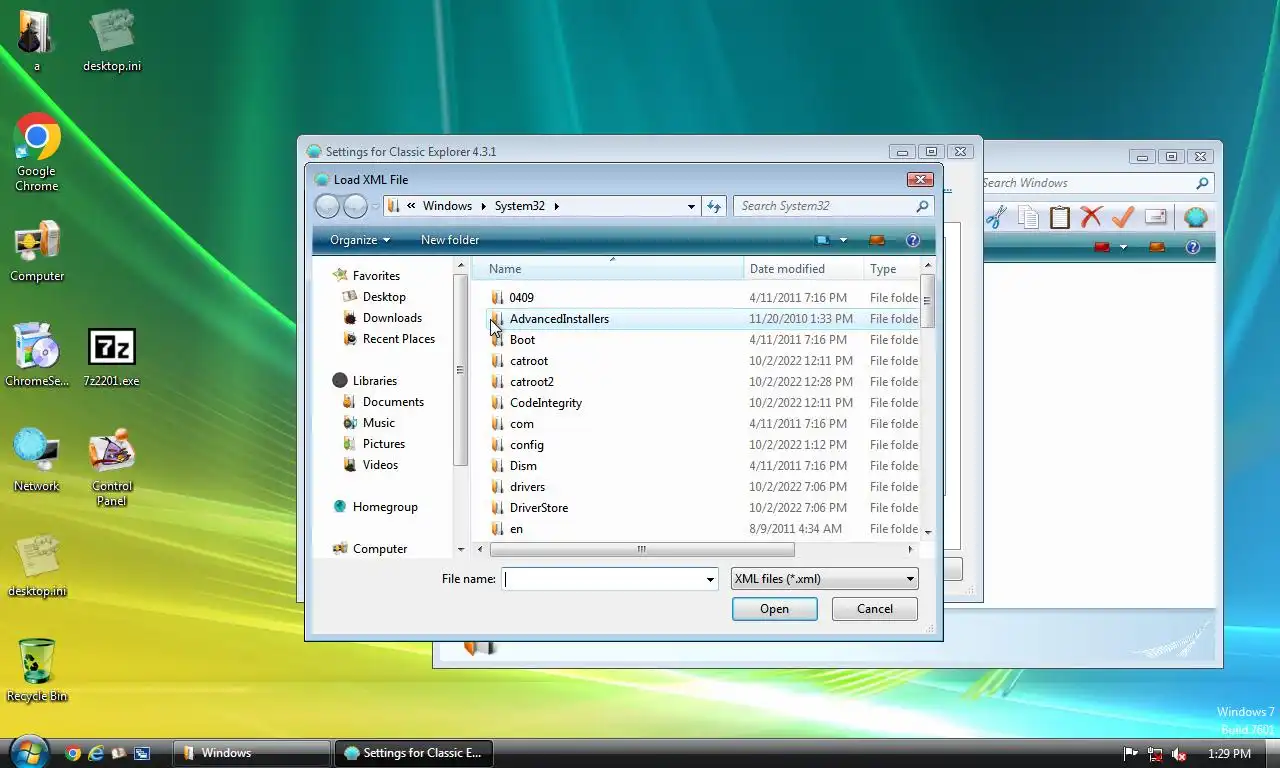The image size is (1280, 768).
Task: Open the Organize dropdown menu
Action: [360, 240]
